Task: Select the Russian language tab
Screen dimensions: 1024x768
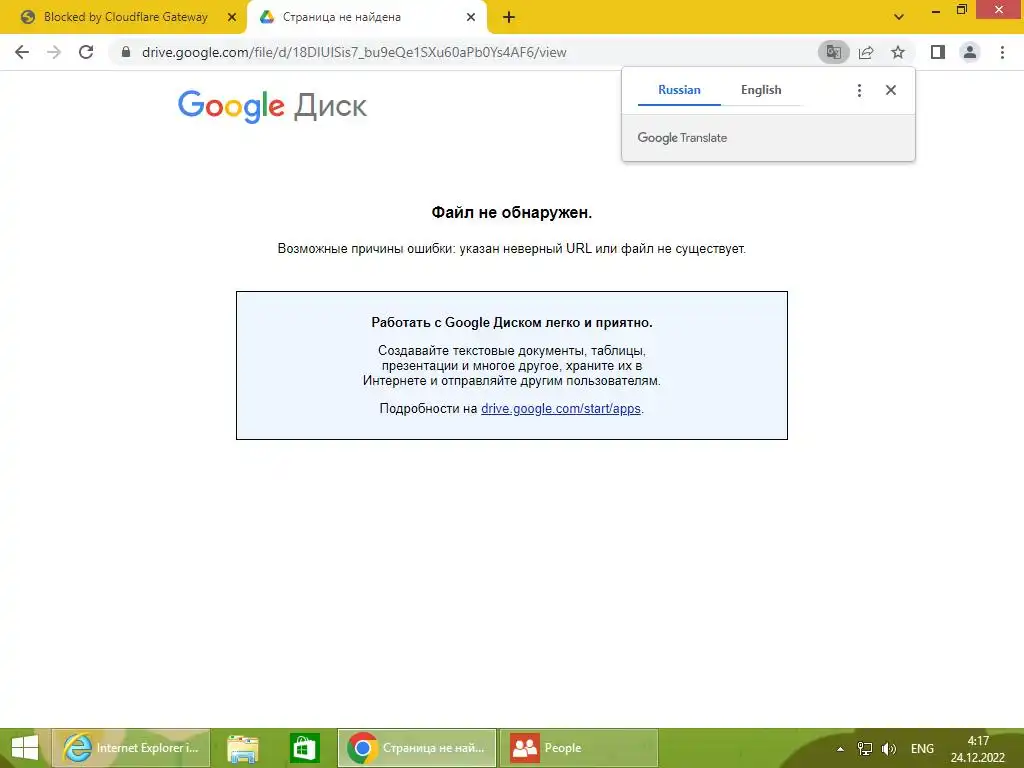Action: click(x=679, y=90)
